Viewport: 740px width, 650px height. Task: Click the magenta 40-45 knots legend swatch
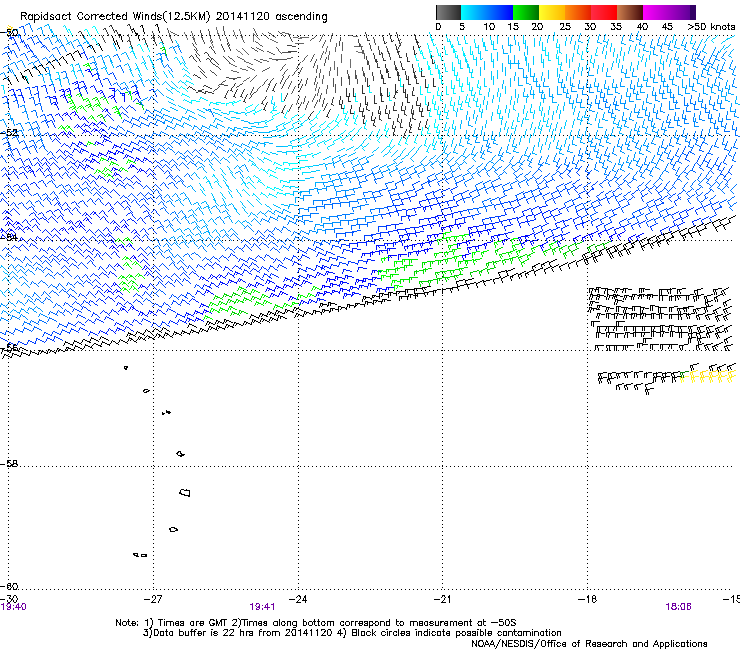656,12
